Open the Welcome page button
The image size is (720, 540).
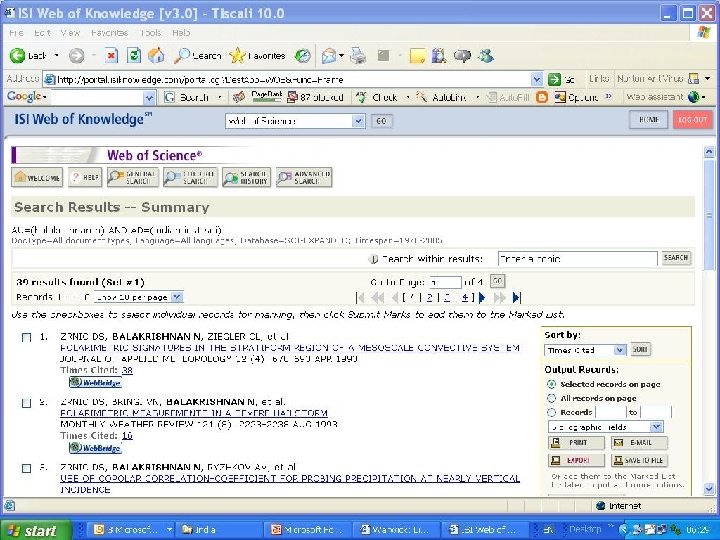[37, 178]
